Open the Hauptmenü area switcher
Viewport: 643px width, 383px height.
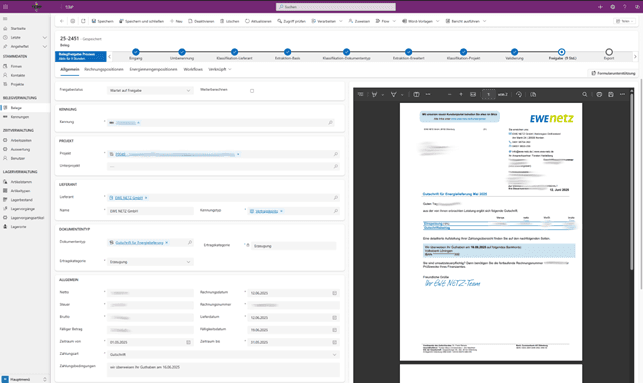[x=25, y=379]
